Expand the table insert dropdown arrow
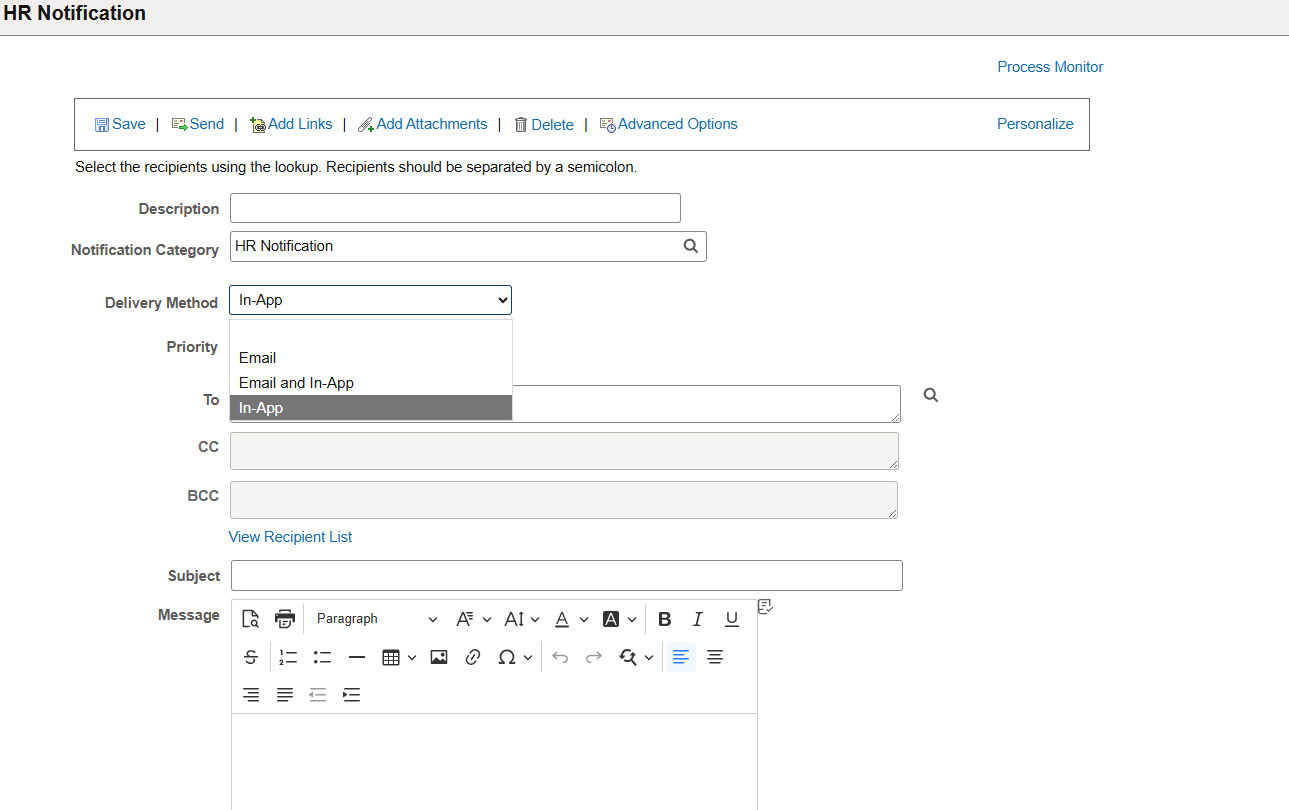Screen dimensions: 1289x810 tap(411, 657)
